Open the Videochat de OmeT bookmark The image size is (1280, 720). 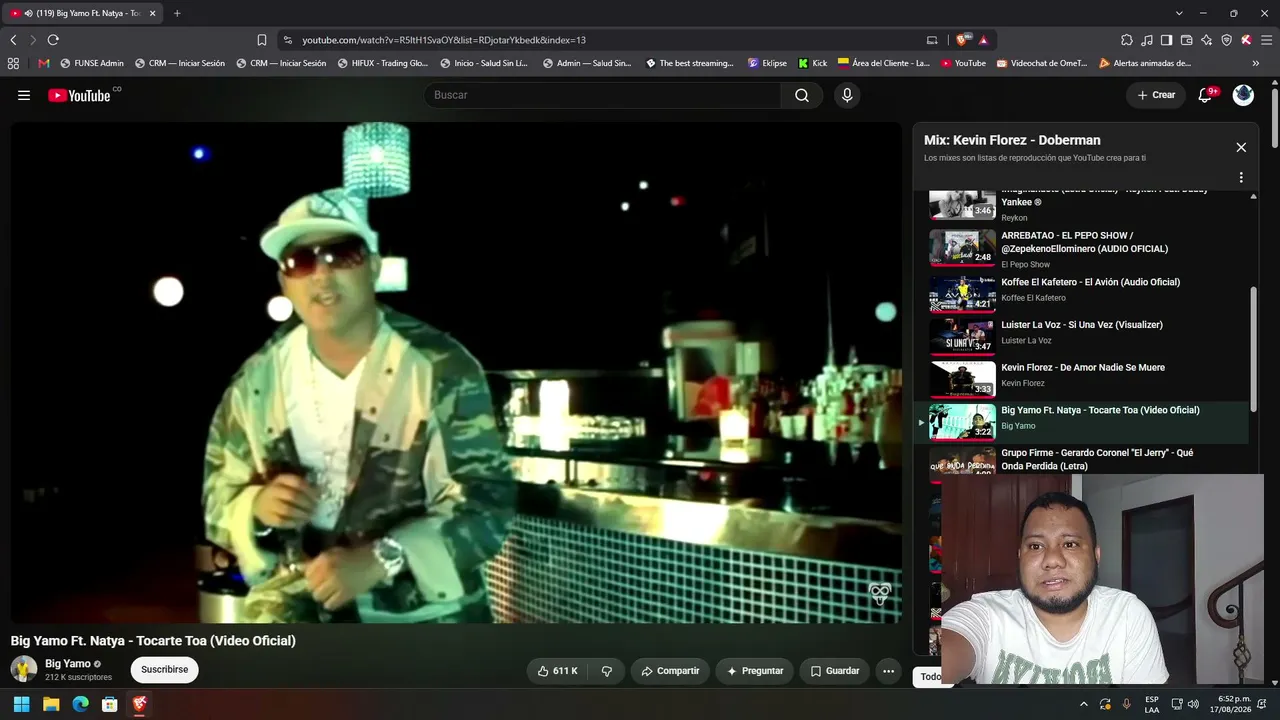pos(1041,63)
